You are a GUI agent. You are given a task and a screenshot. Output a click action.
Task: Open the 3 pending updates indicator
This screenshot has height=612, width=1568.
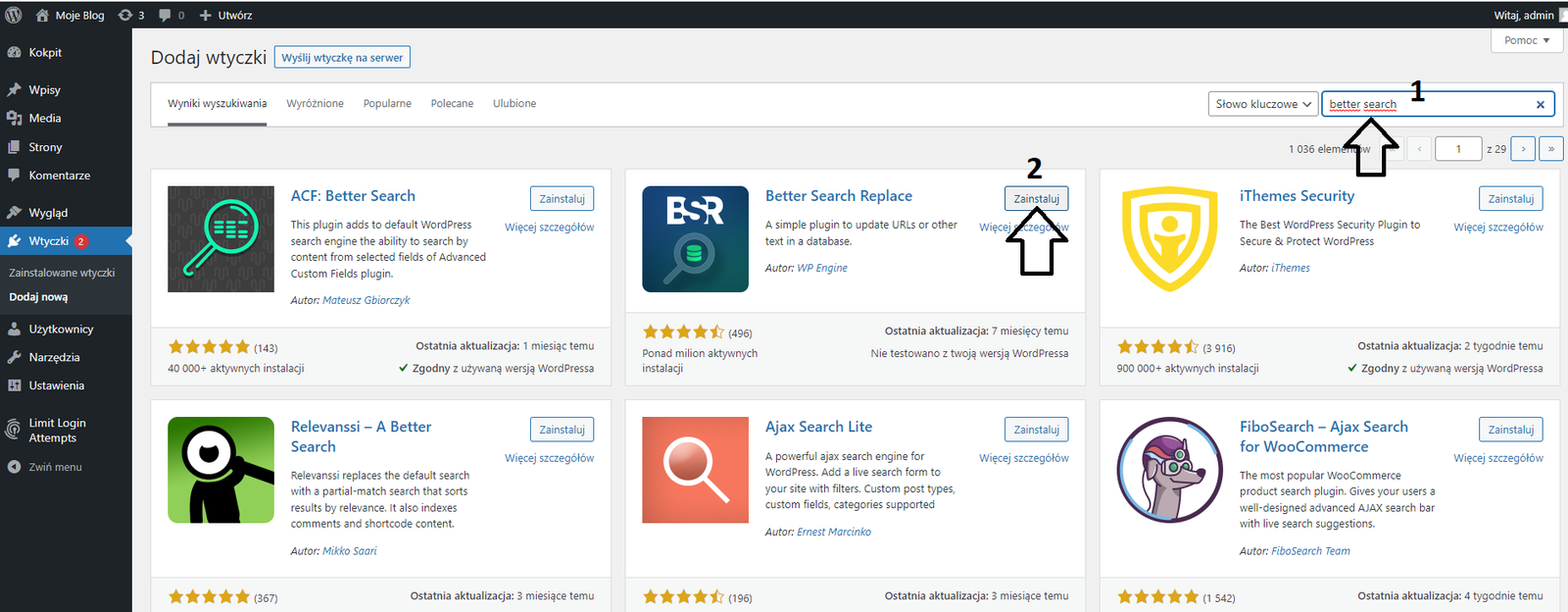click(x=131, y=15)
